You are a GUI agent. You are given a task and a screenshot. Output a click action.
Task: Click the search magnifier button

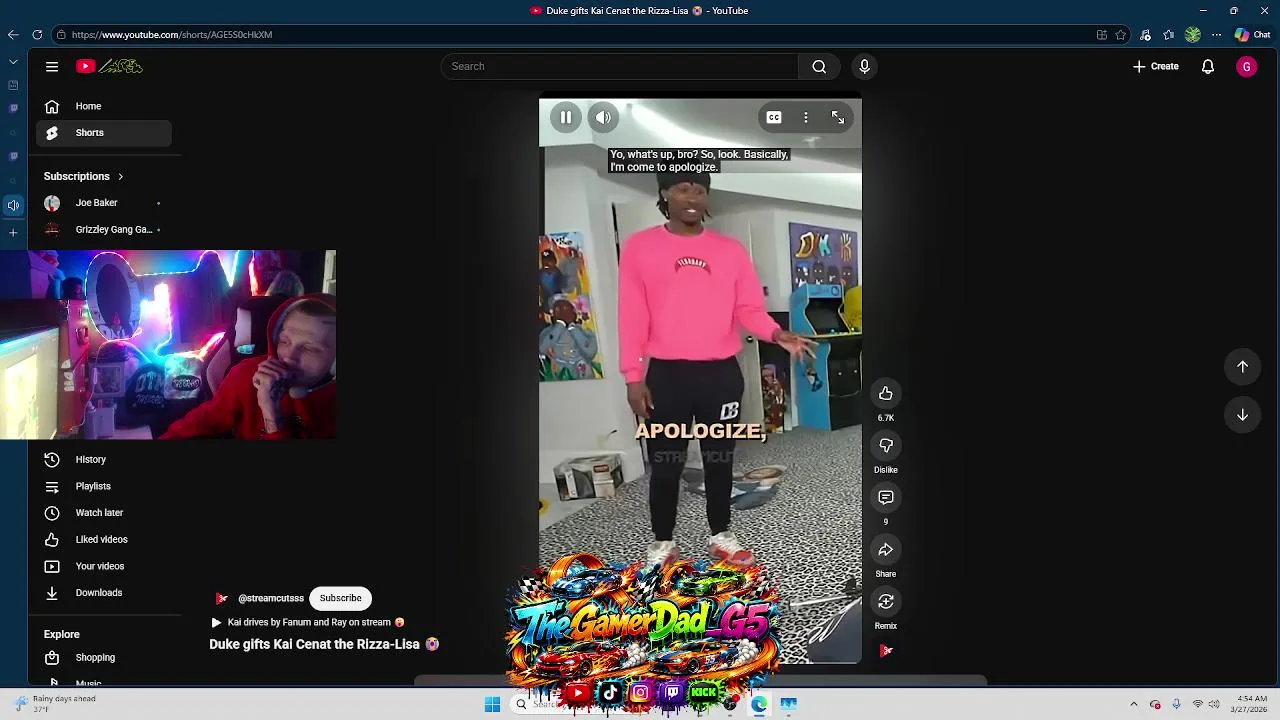819,66
